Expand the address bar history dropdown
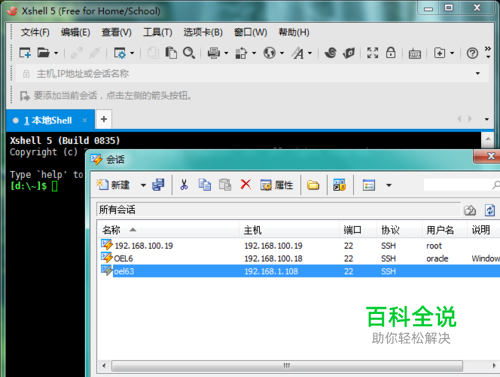The height and width of the screenshot is (377, 500). point(478,73)
